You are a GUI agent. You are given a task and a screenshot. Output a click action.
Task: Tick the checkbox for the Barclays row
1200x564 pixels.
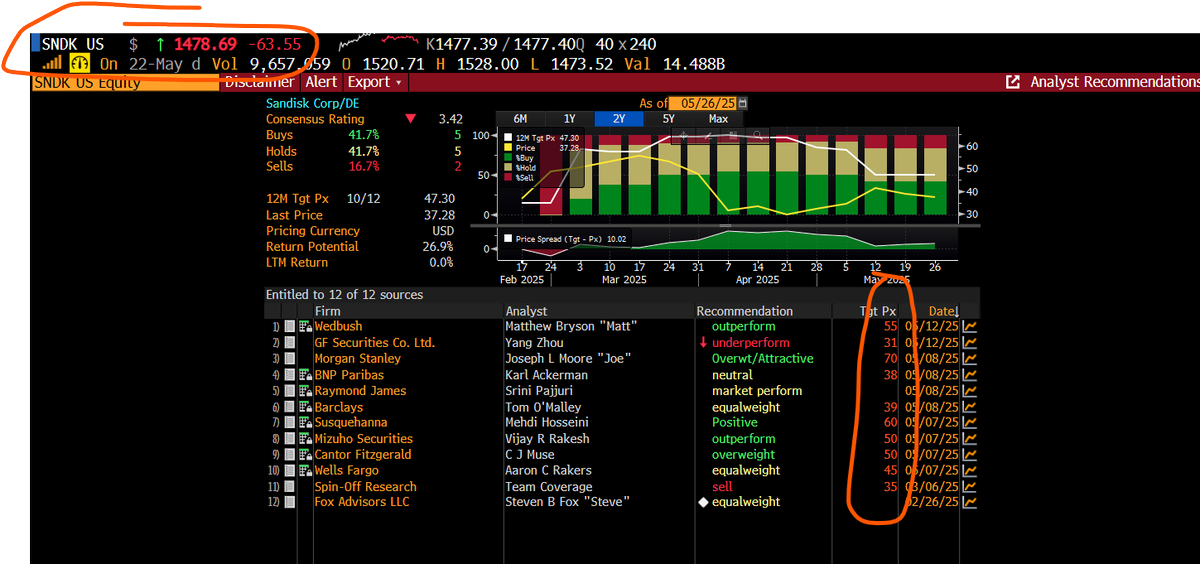pos(290,407)
